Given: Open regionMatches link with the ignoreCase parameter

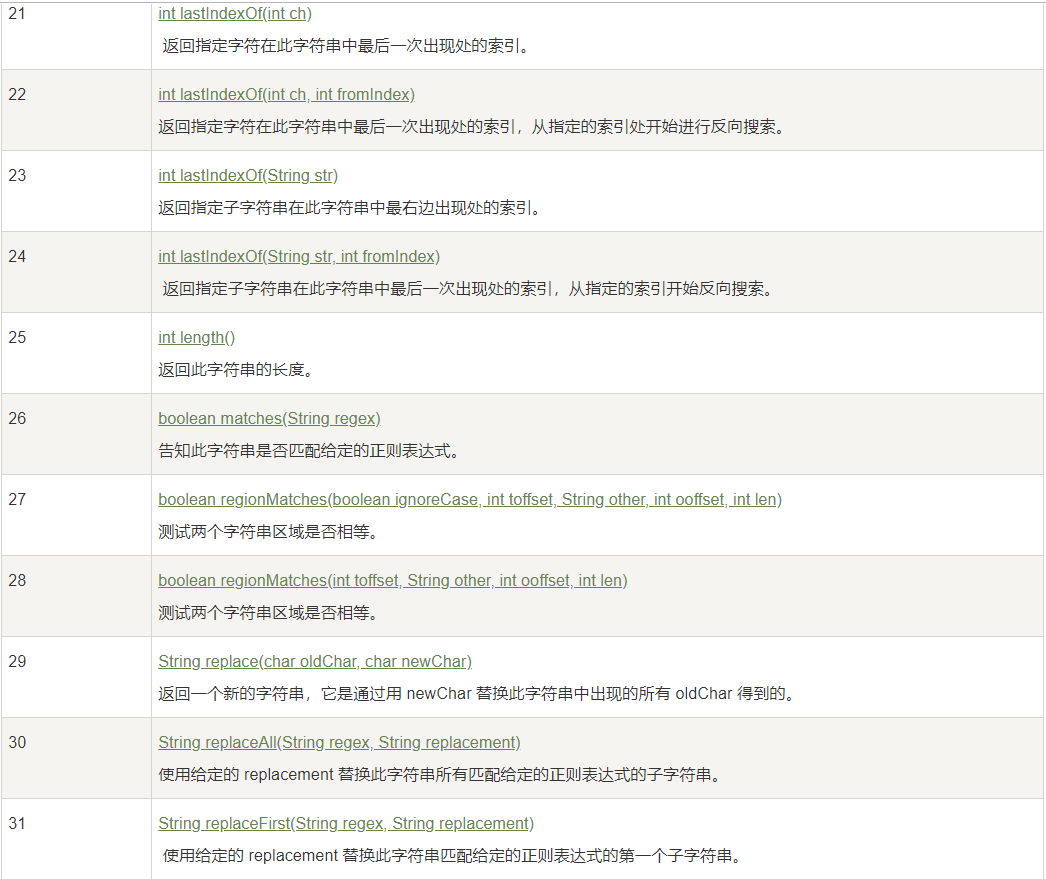Looking at the screenshot, I should click(x=469, y=499).
